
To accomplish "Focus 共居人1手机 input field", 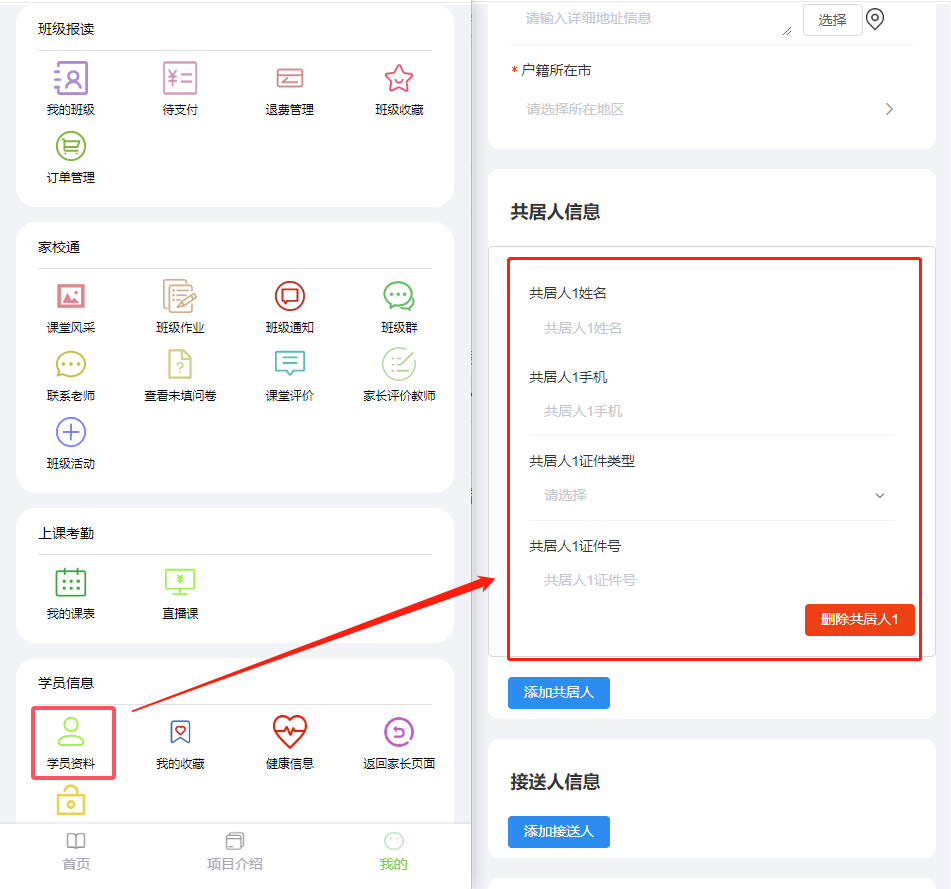I will coord(711,411).
